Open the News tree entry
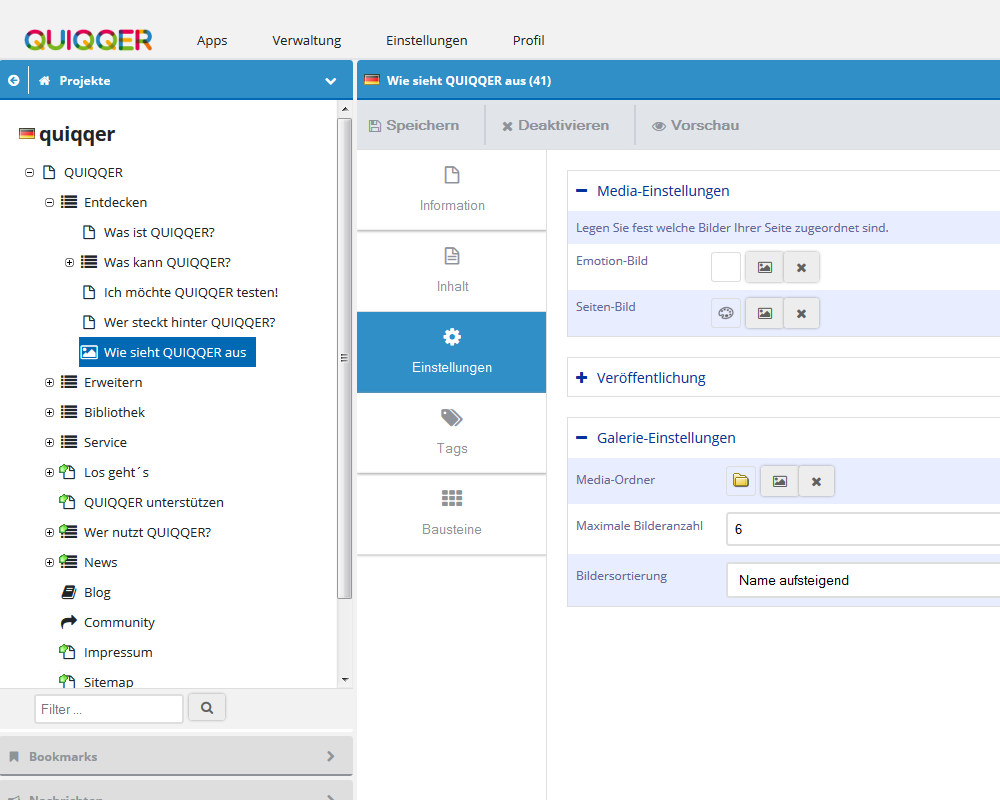 click(101, 562)
